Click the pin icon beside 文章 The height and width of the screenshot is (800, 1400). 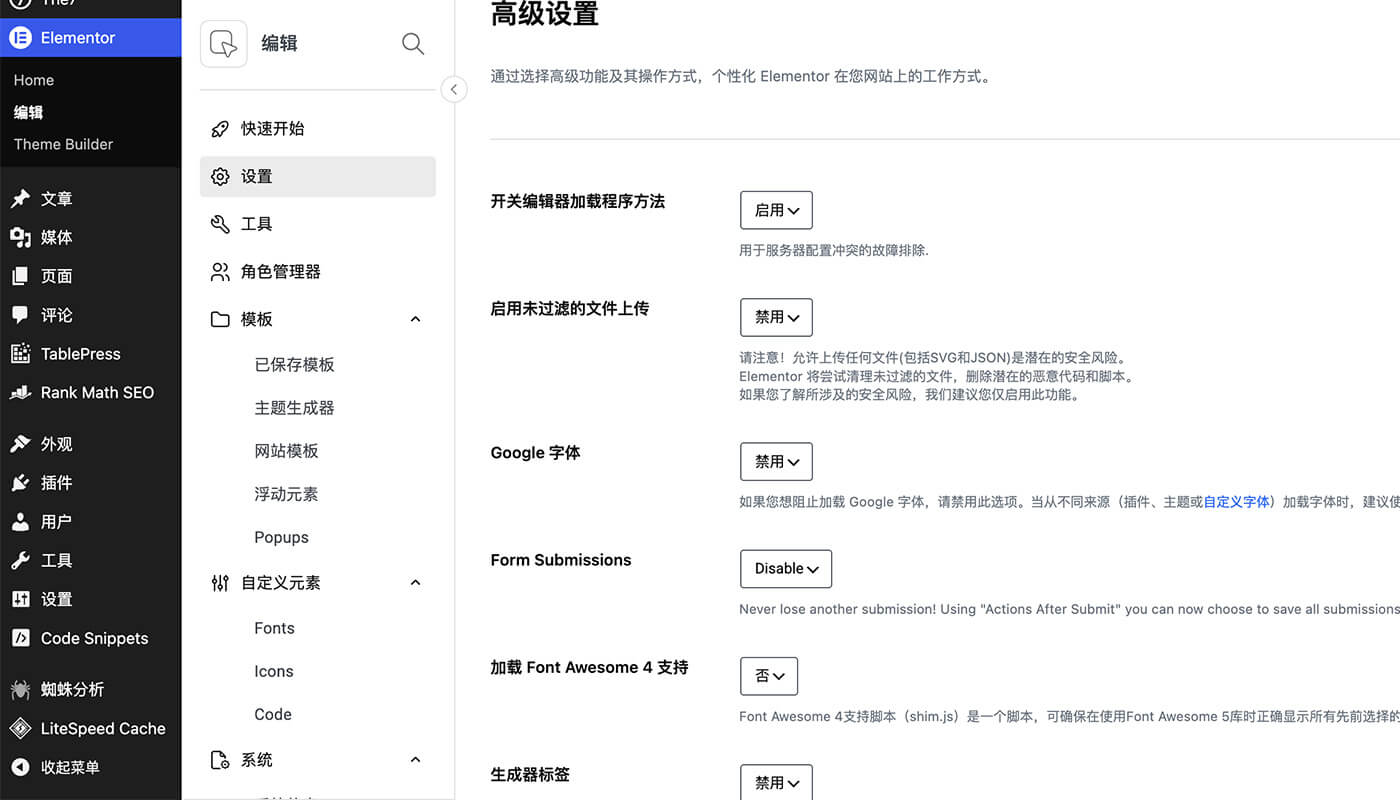pos(20,199)
